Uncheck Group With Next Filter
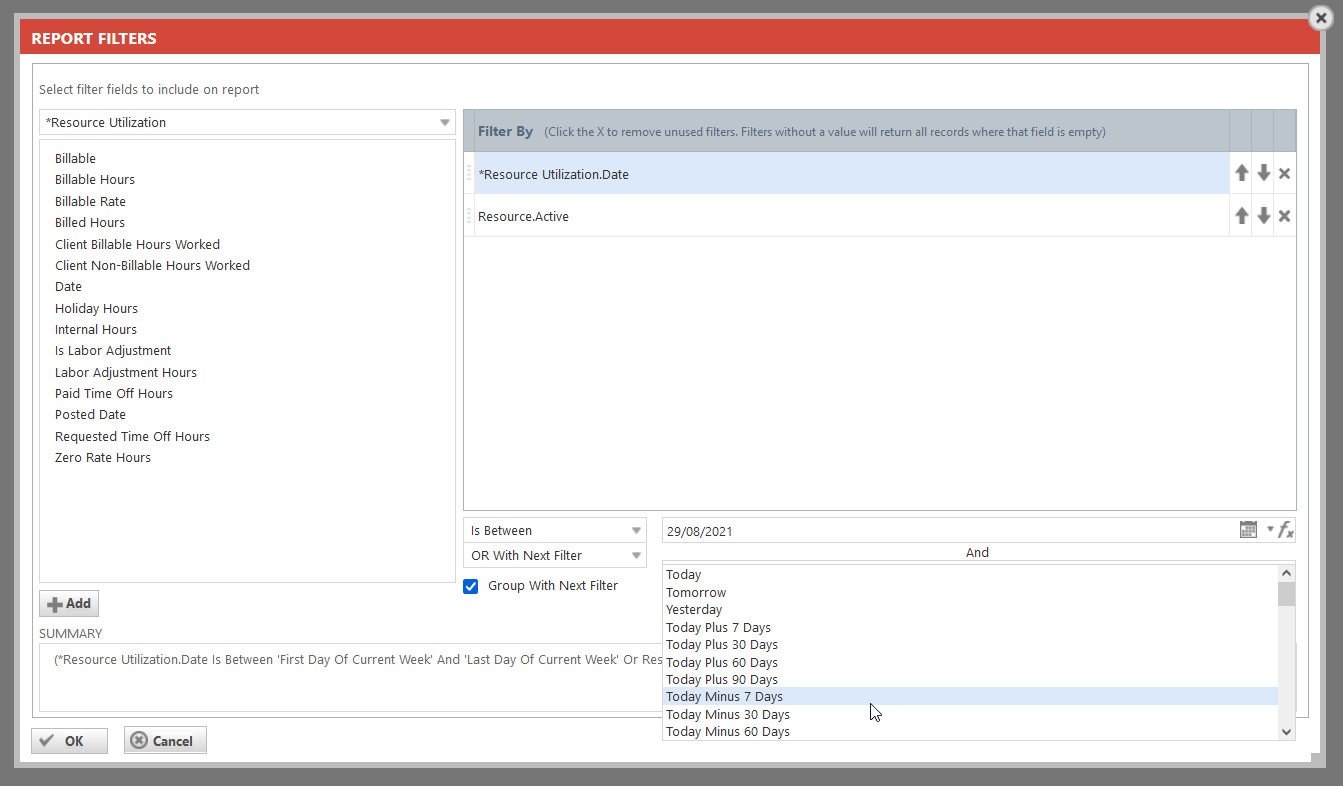This screenshot has height=786, width=1343. point(471,586)
